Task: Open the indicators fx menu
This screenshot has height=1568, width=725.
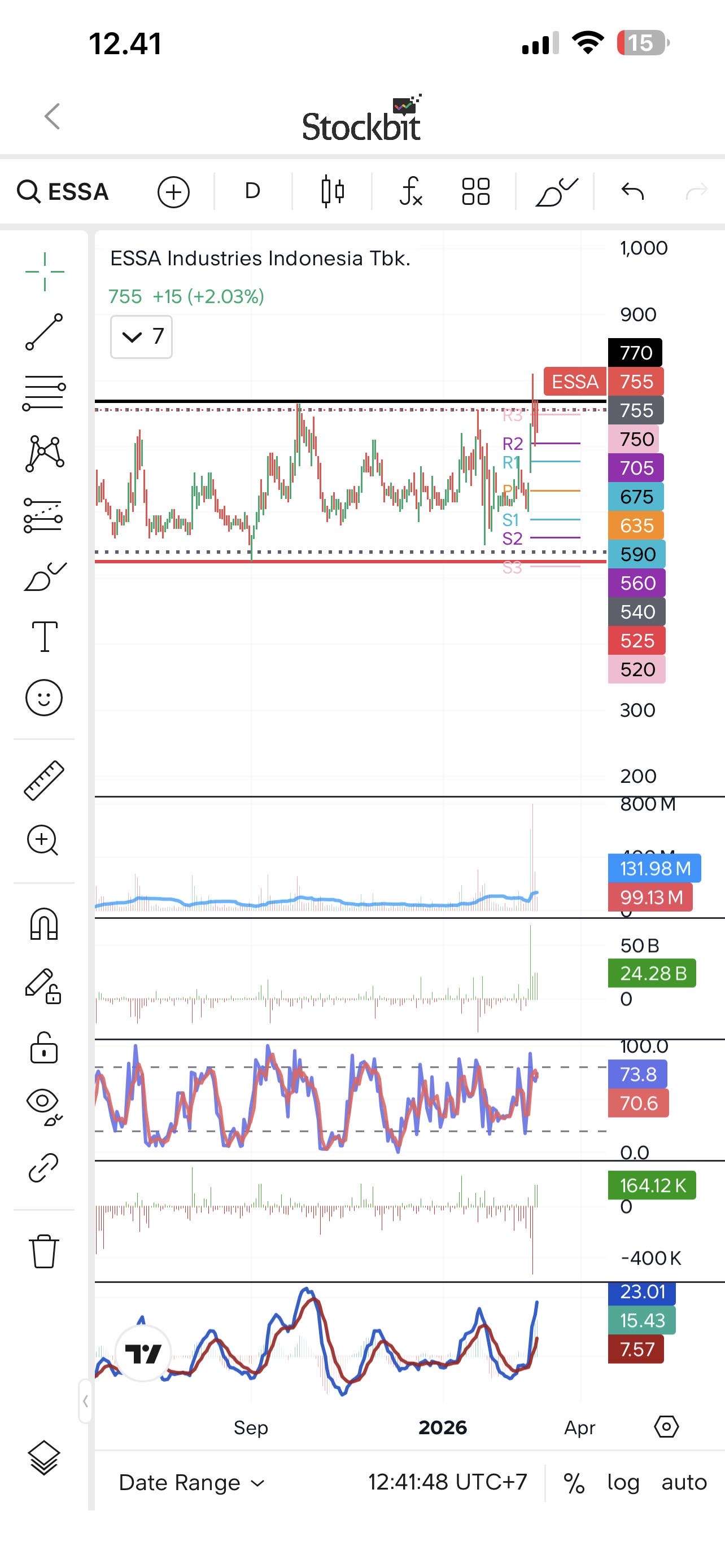Action: (x=411, y=192)
